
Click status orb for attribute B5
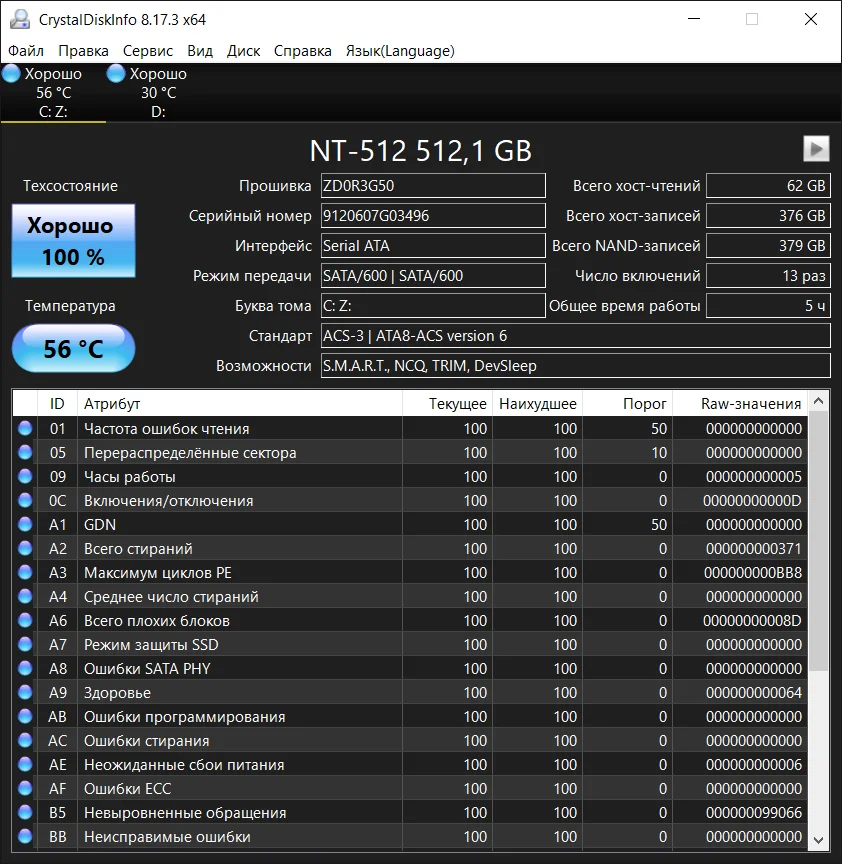(25, 812)
